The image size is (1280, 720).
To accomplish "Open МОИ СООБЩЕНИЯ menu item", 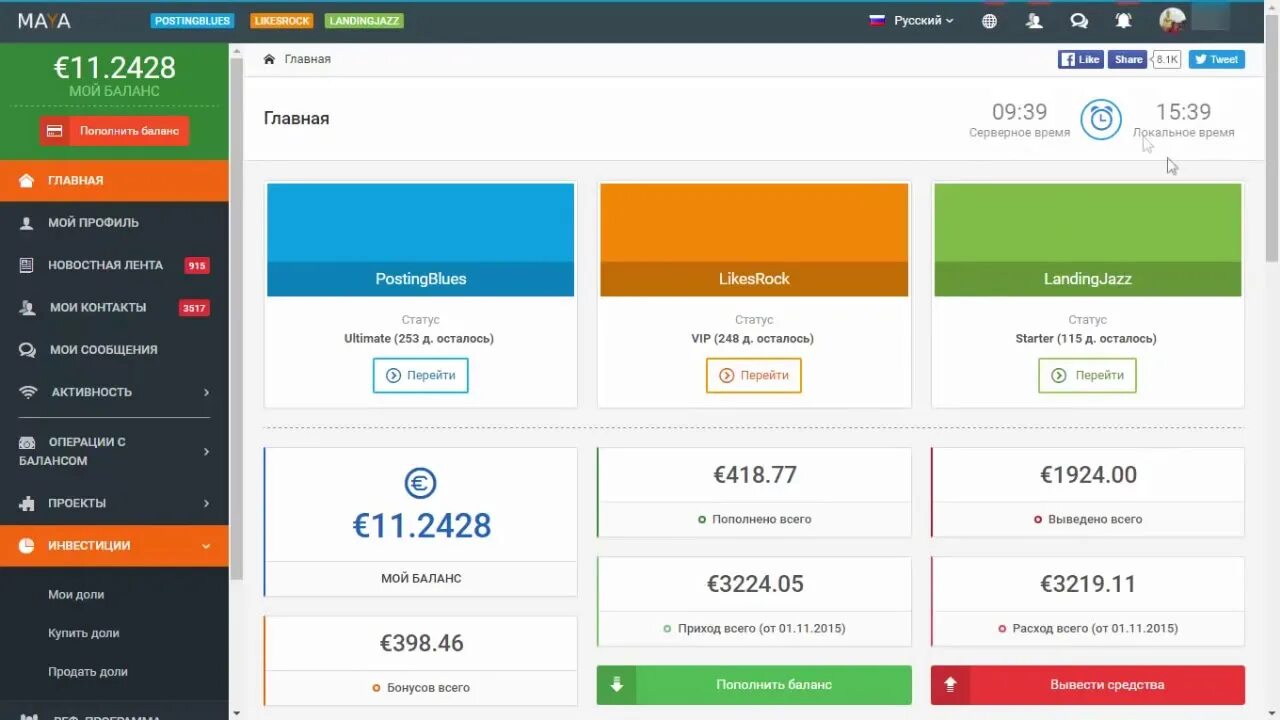I will tap(114, 350).
